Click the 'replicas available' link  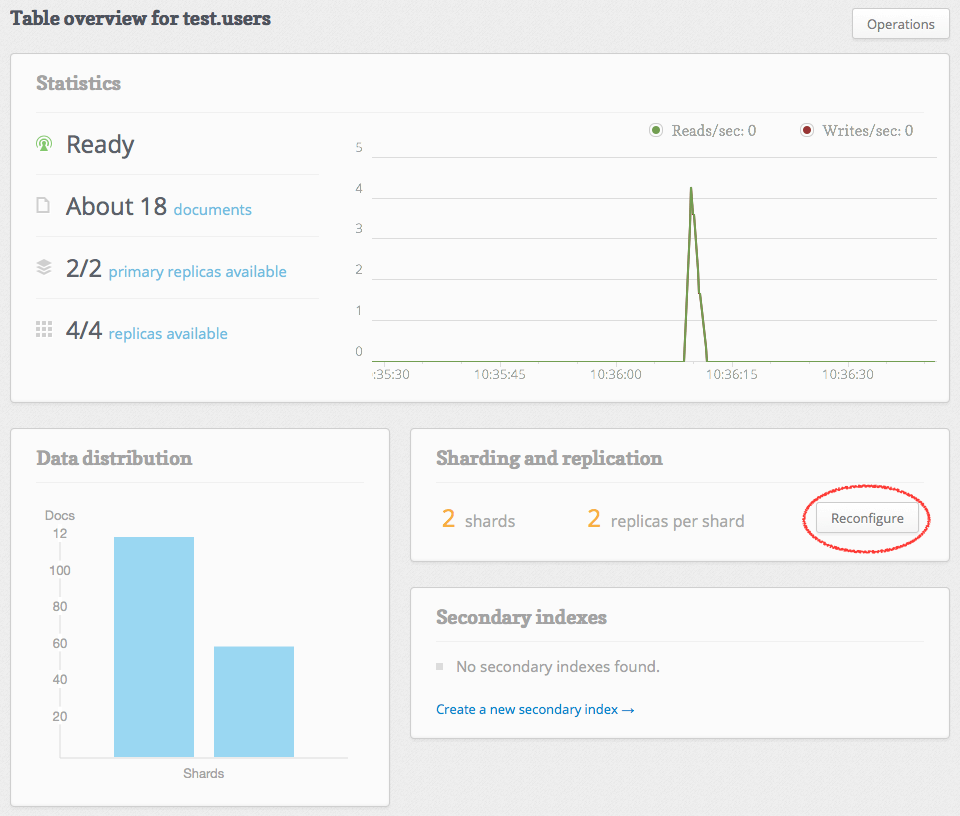coord(167,334)
